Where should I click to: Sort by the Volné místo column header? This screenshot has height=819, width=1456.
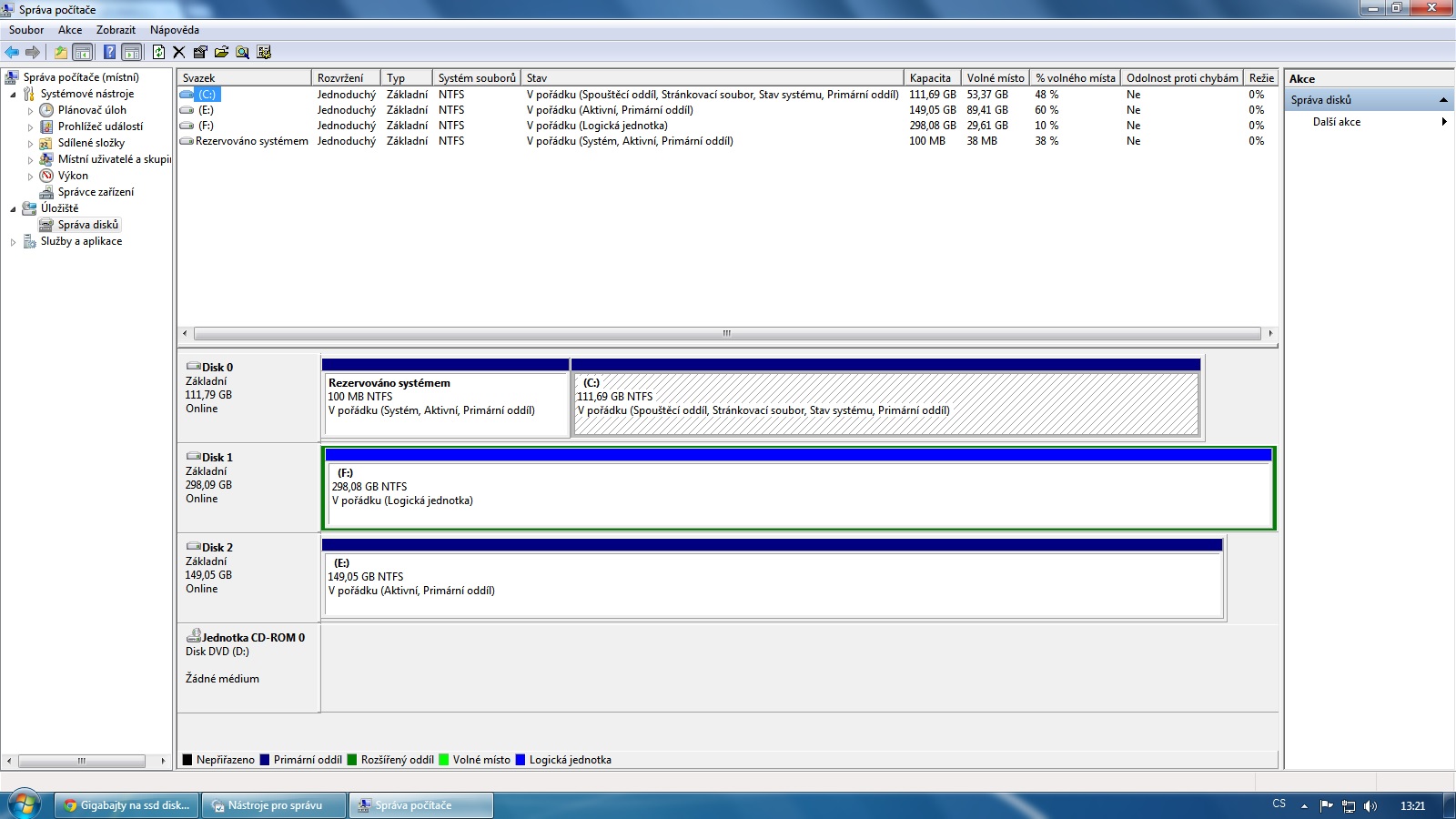click(996, 78)
